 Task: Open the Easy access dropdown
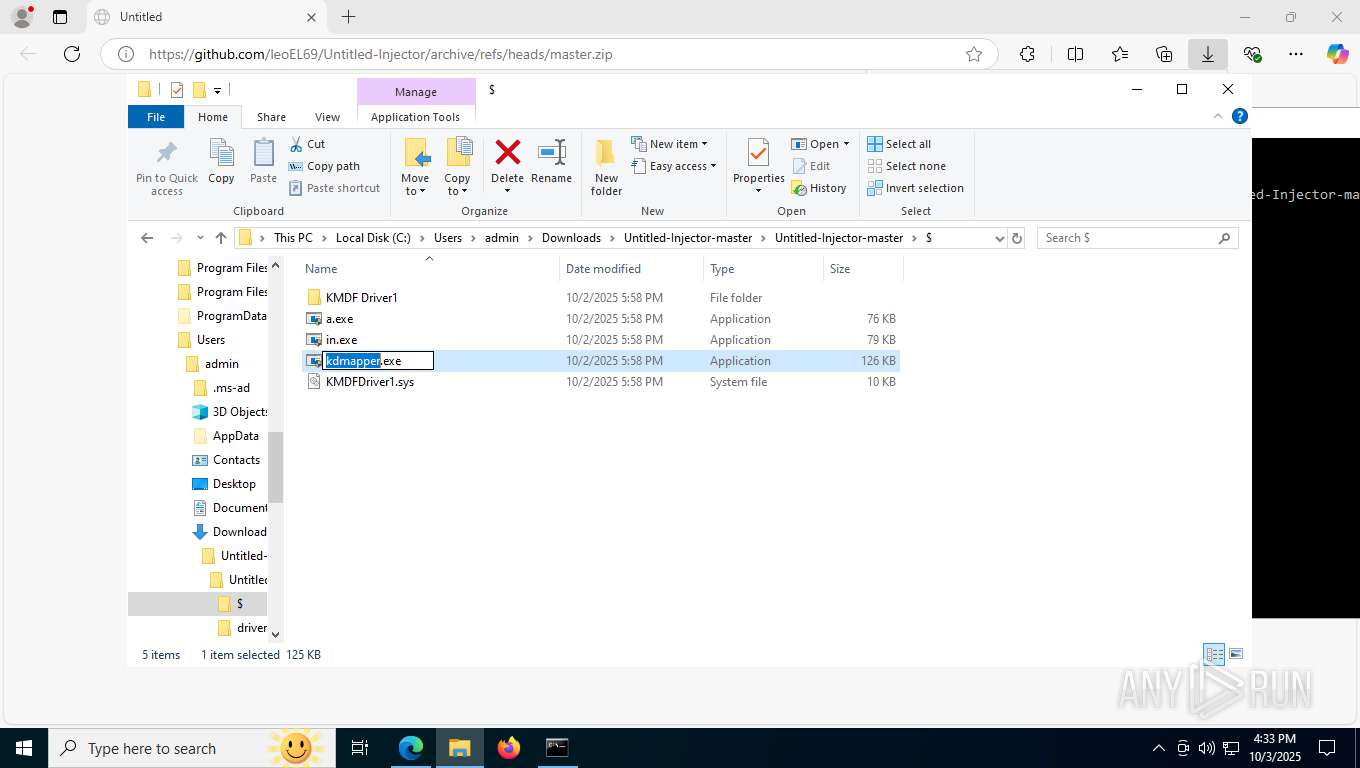tap(674, 166)
